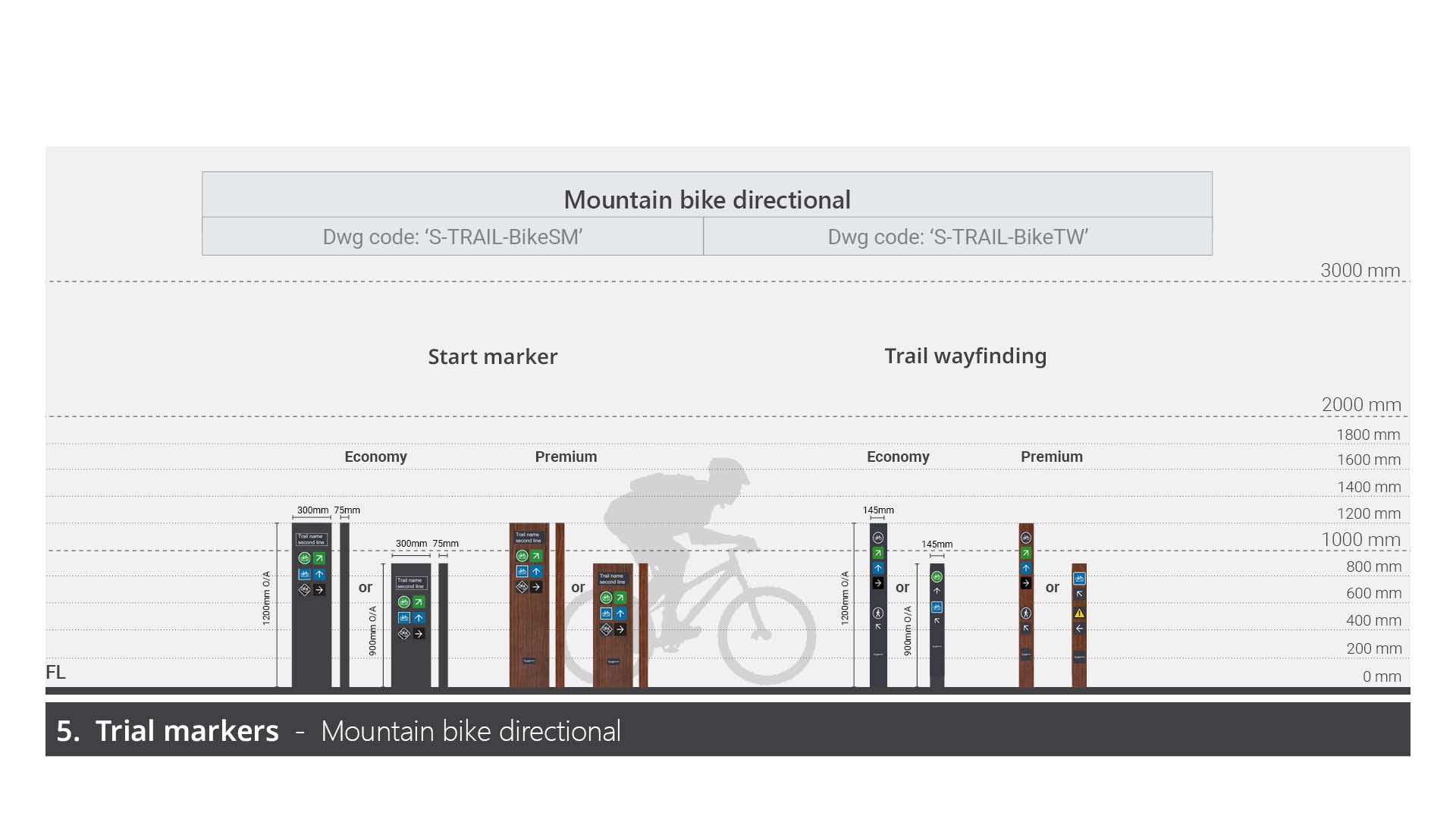The image size is (1456, 819).
Task: Click the FL floor level label
Action: (x=55, y=672)
